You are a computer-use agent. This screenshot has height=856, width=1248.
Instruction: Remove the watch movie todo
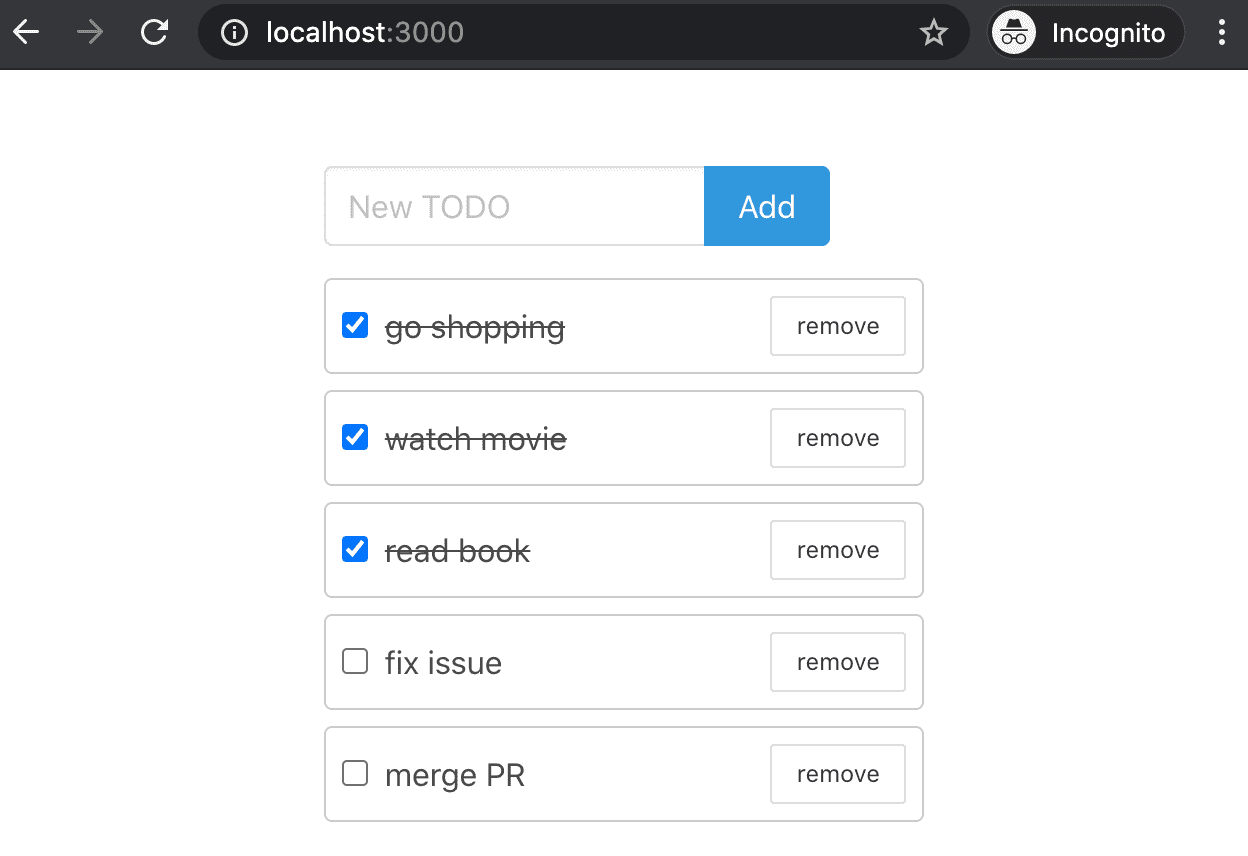point(837,438)
